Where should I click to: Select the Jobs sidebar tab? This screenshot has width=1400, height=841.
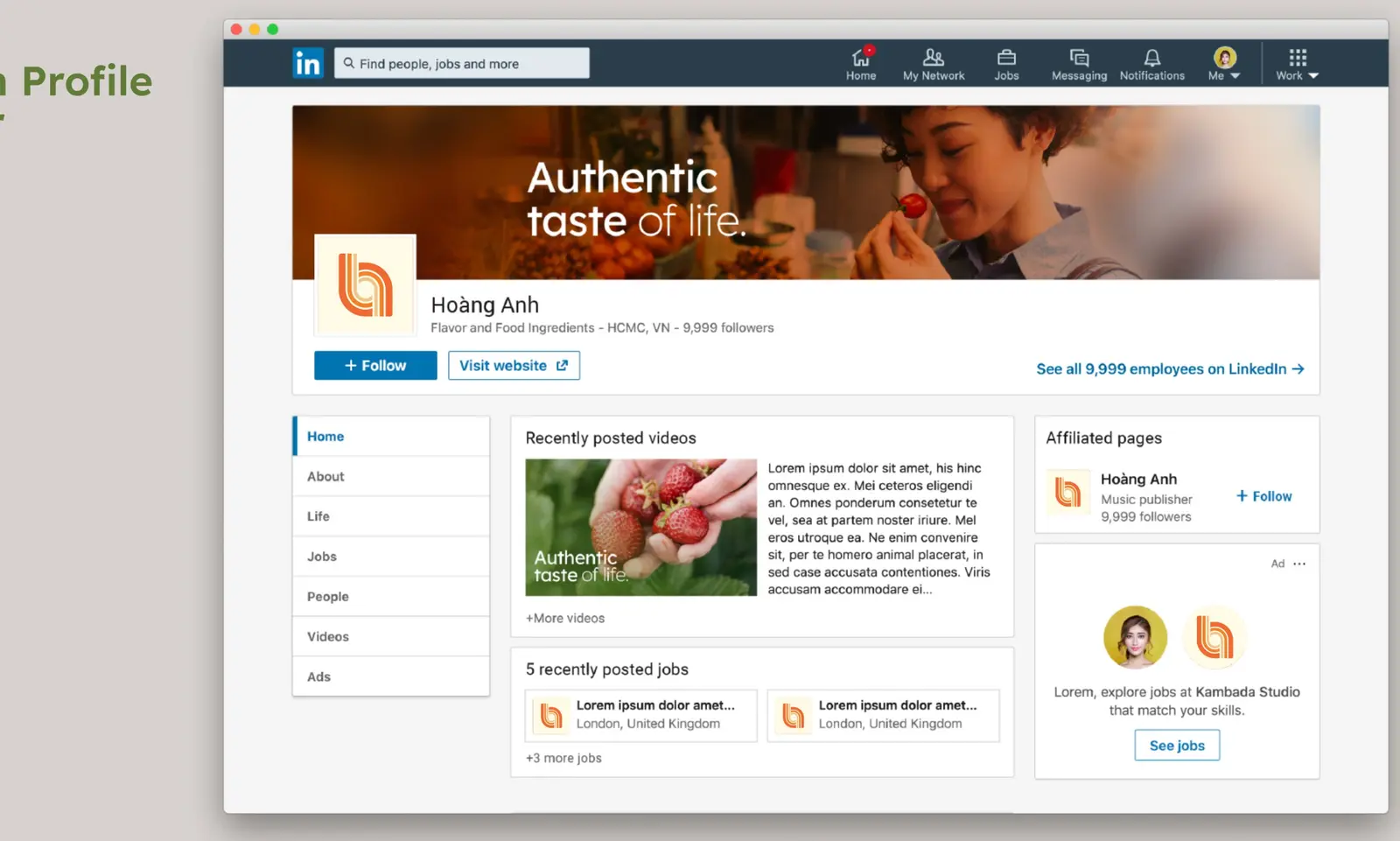point(391,557)
